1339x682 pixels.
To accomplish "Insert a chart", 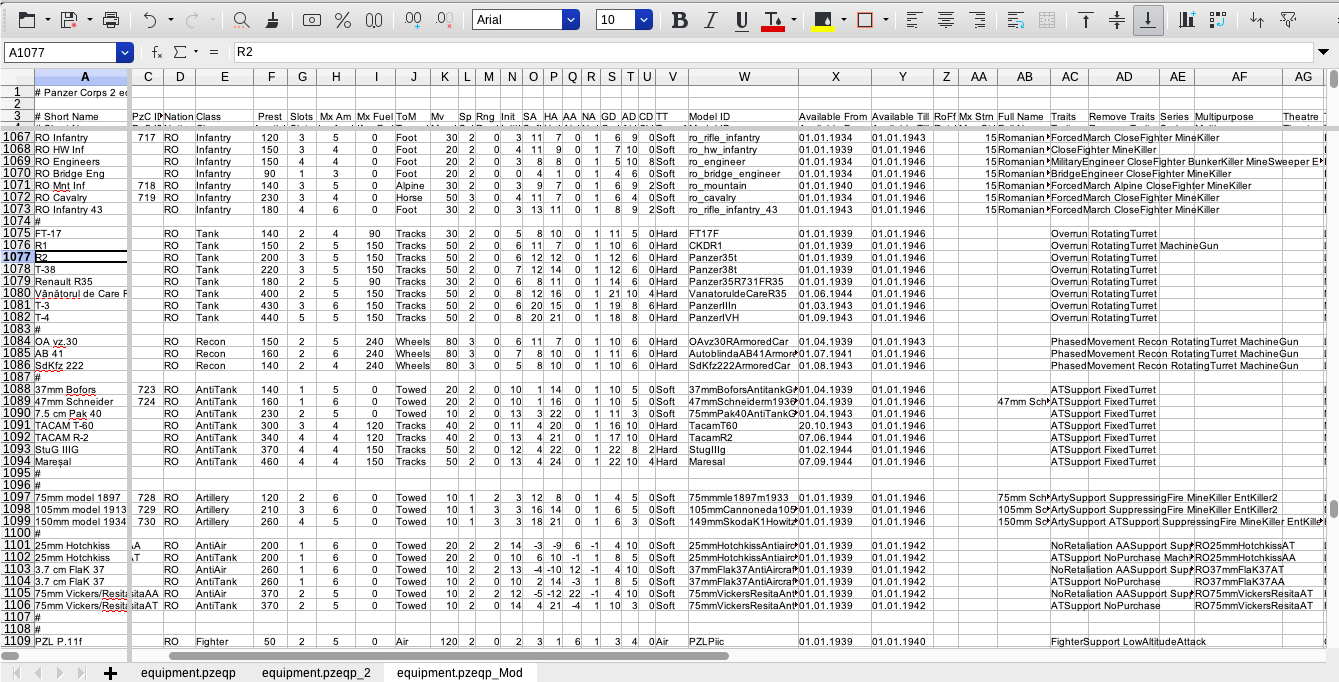I will 1186,20.
